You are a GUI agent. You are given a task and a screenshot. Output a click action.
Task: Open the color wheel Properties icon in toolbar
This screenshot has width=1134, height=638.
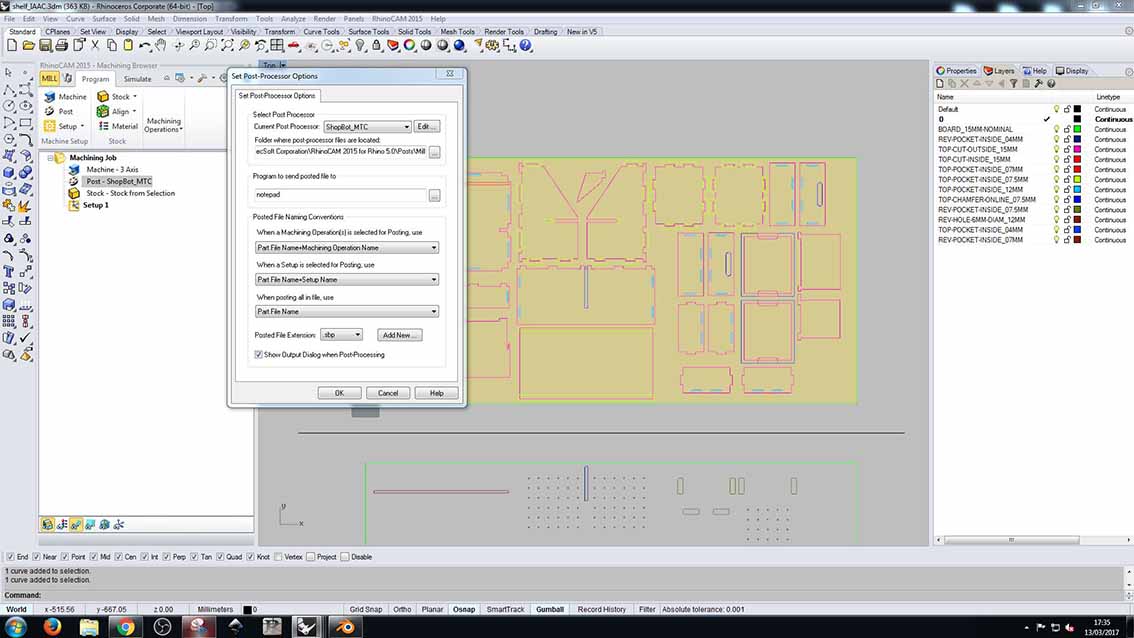tap(409, 46)
